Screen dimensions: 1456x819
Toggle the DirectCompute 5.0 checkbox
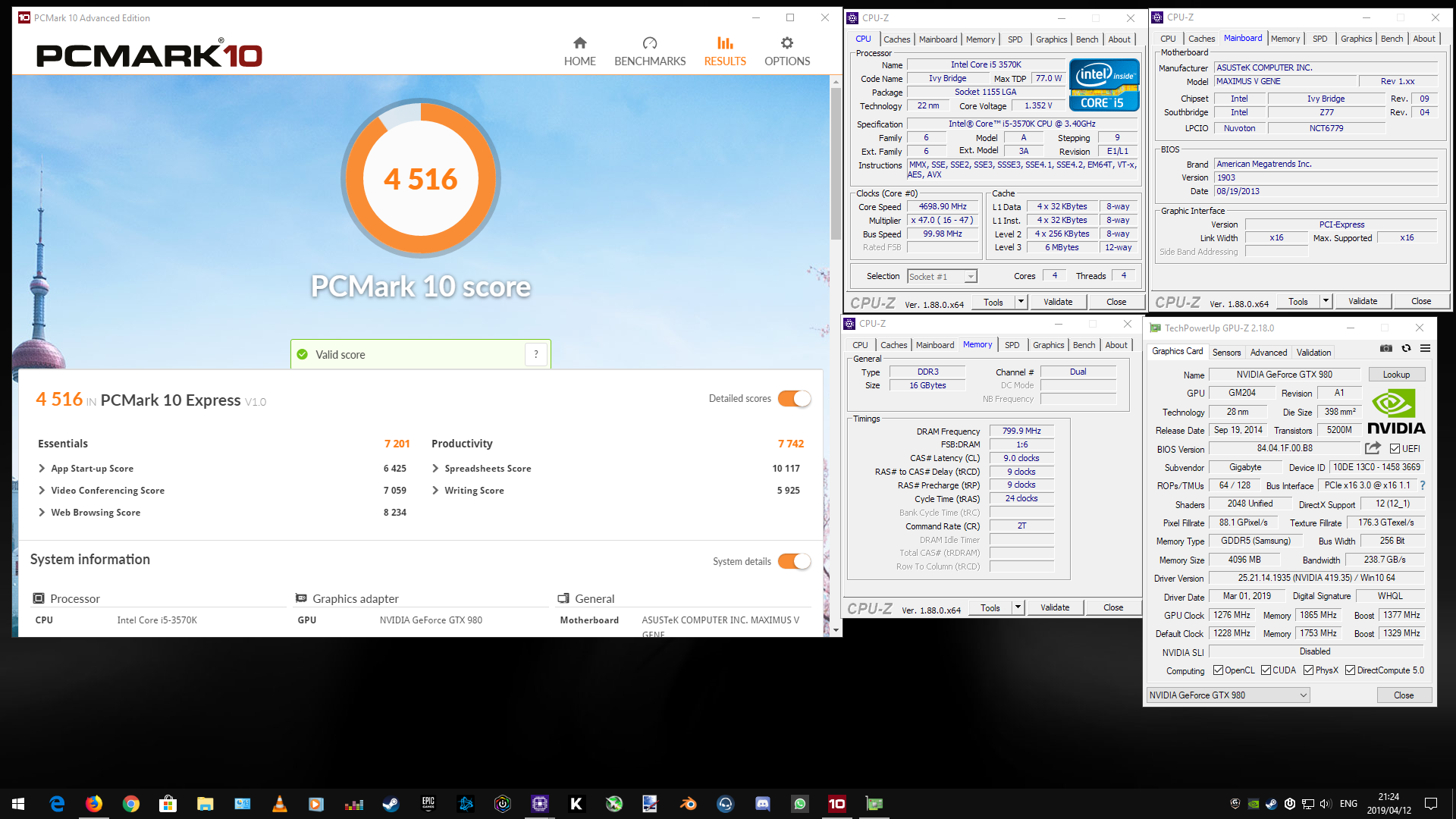[x=1350, y=670]
